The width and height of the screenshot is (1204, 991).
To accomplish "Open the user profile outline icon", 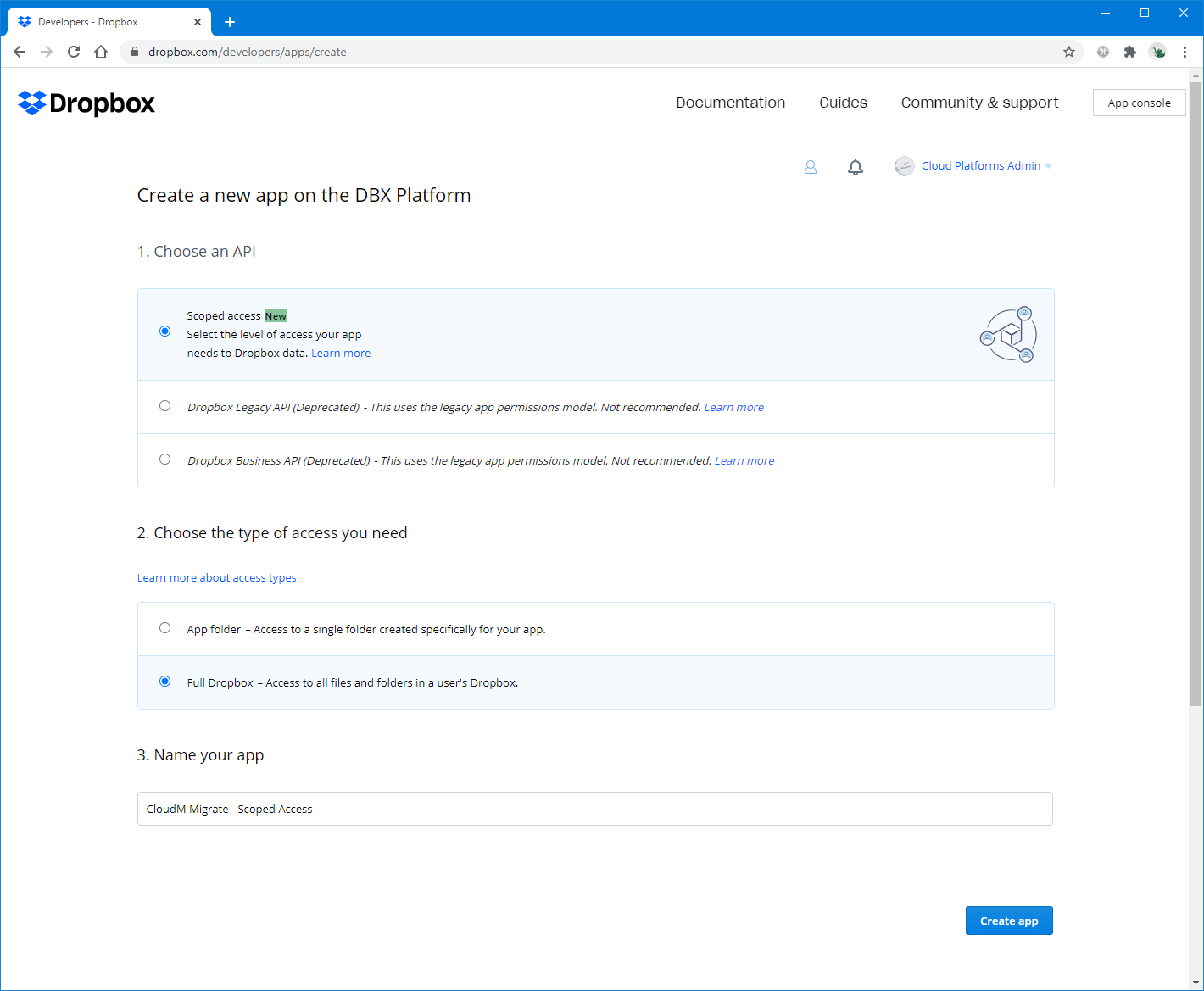I will pyautogui.click(x=811, y=167).
